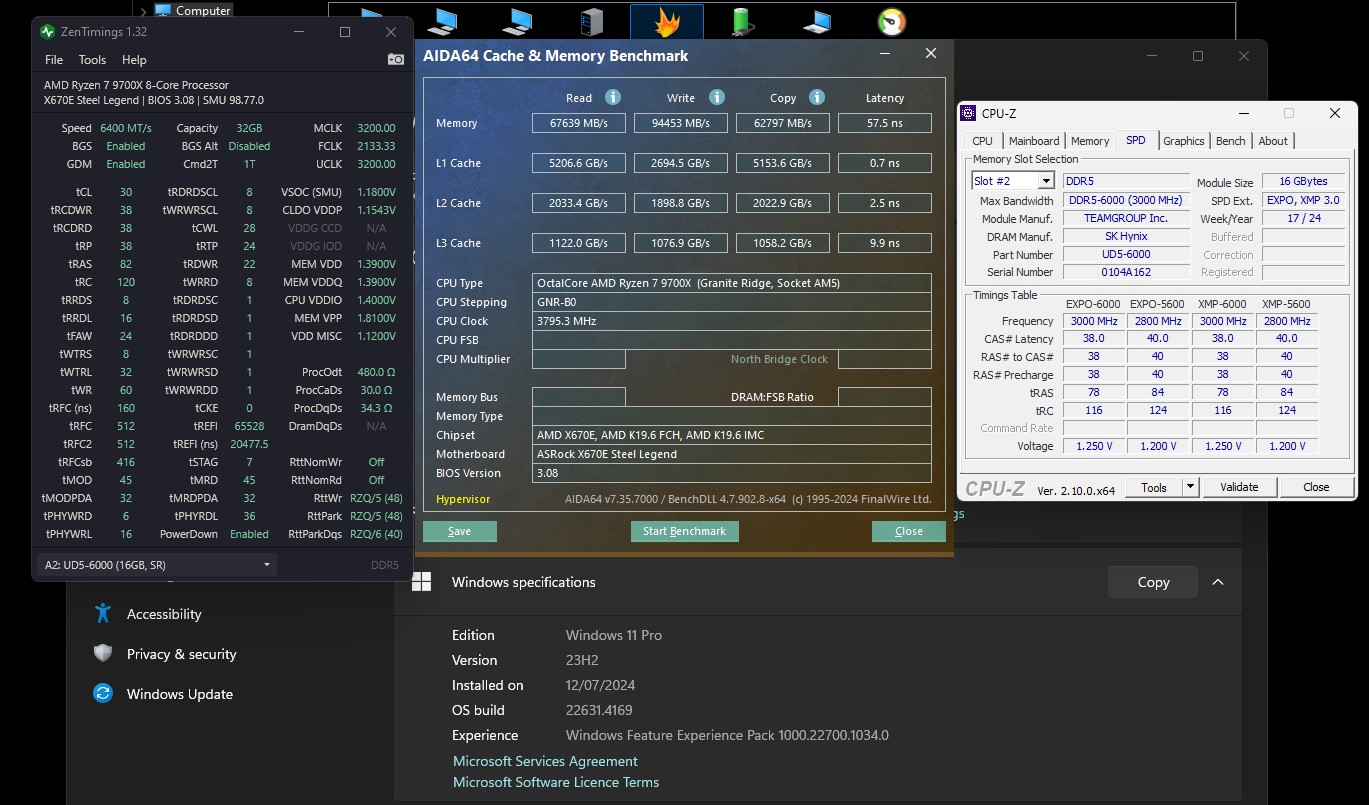Open Windows Update in Settings sidebar

coord(180,694)
